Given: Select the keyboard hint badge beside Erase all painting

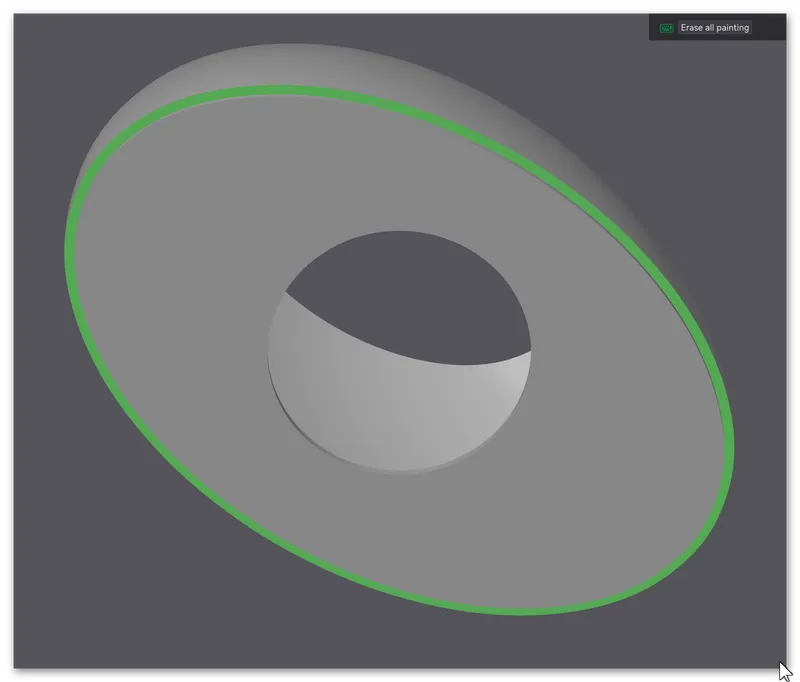Looking at the screenshot, I should [666, 28].
